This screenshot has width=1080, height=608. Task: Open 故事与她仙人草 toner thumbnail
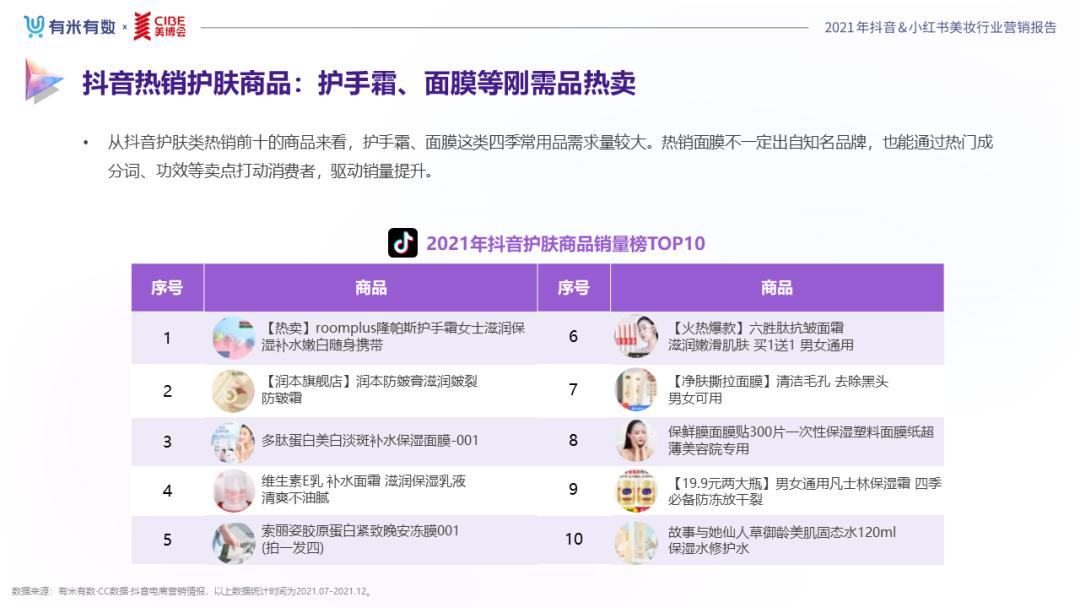(636, 541)
